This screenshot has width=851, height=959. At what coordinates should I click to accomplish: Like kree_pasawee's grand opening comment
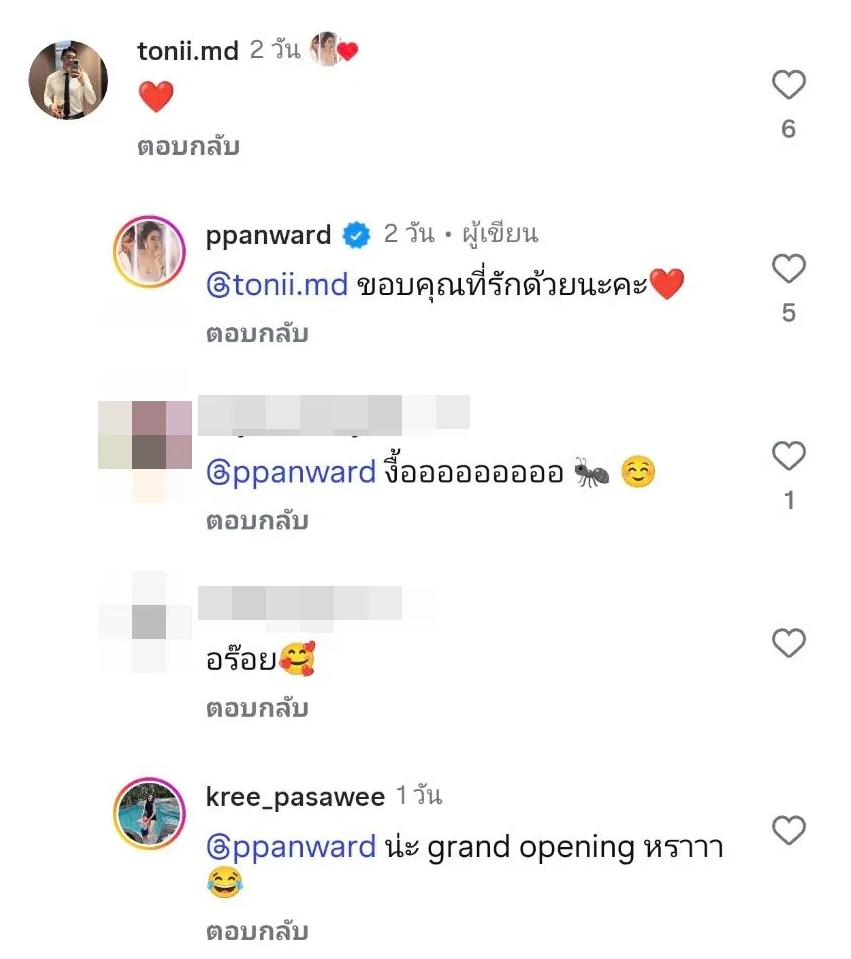pos(789,830)
